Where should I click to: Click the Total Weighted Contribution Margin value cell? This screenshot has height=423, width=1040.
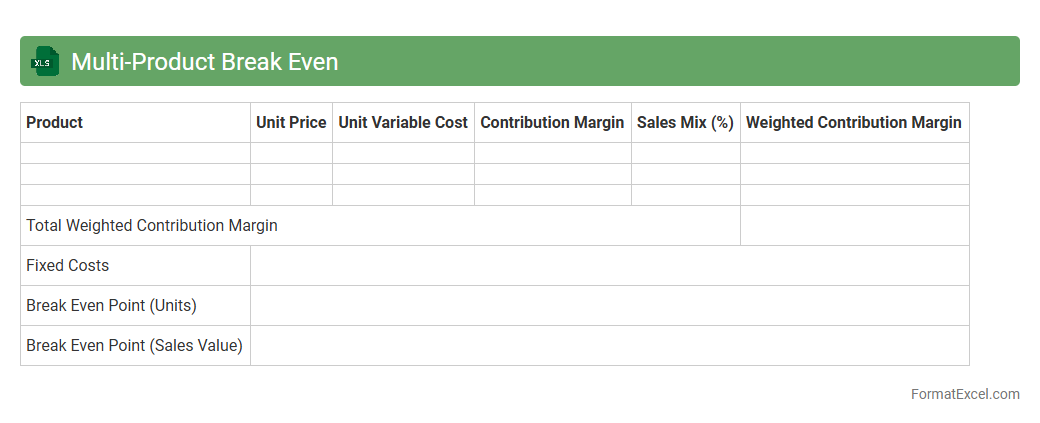tap(854, 225)
